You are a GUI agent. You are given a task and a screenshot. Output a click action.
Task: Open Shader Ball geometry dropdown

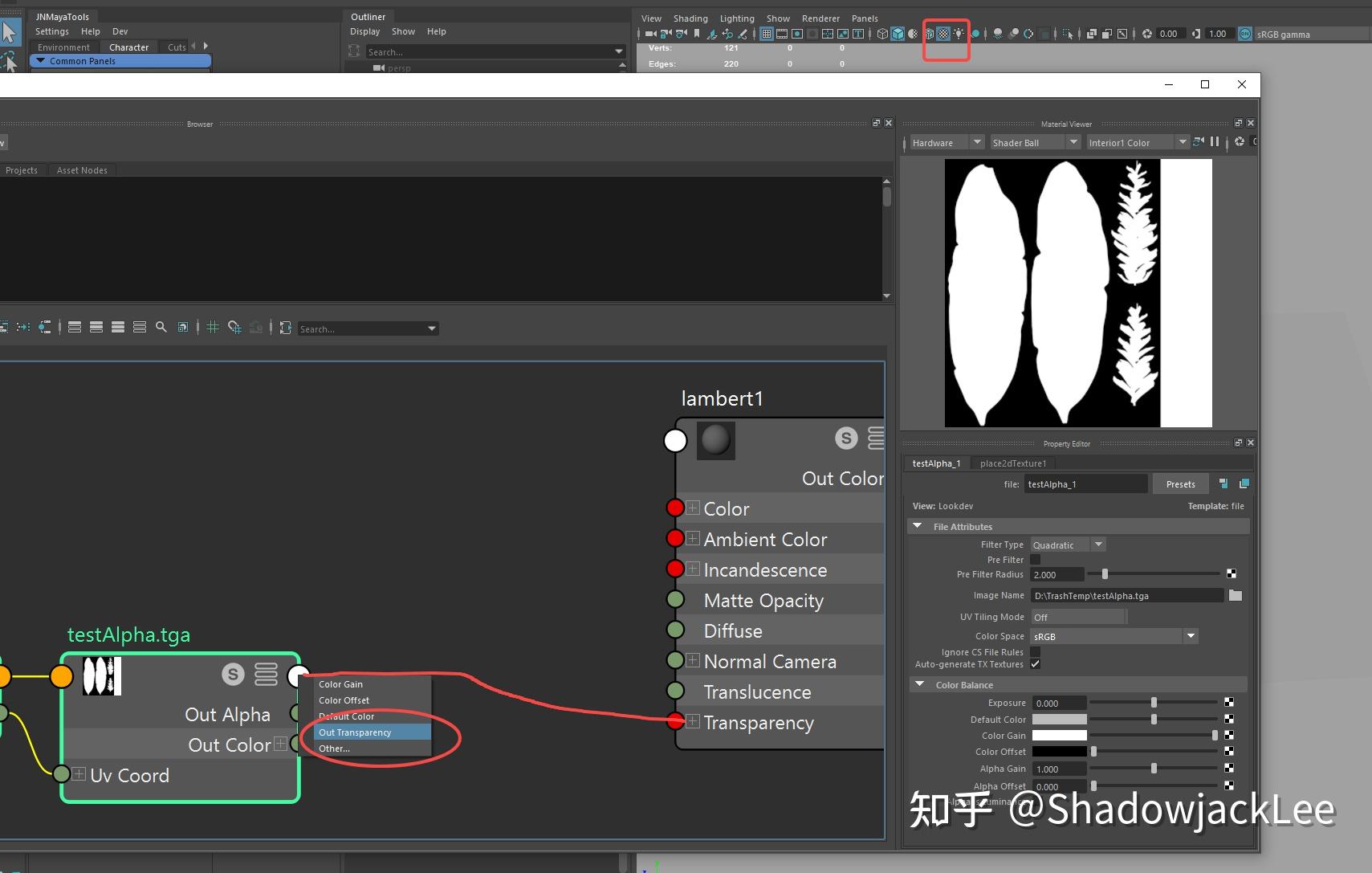tap(1035, 142)
